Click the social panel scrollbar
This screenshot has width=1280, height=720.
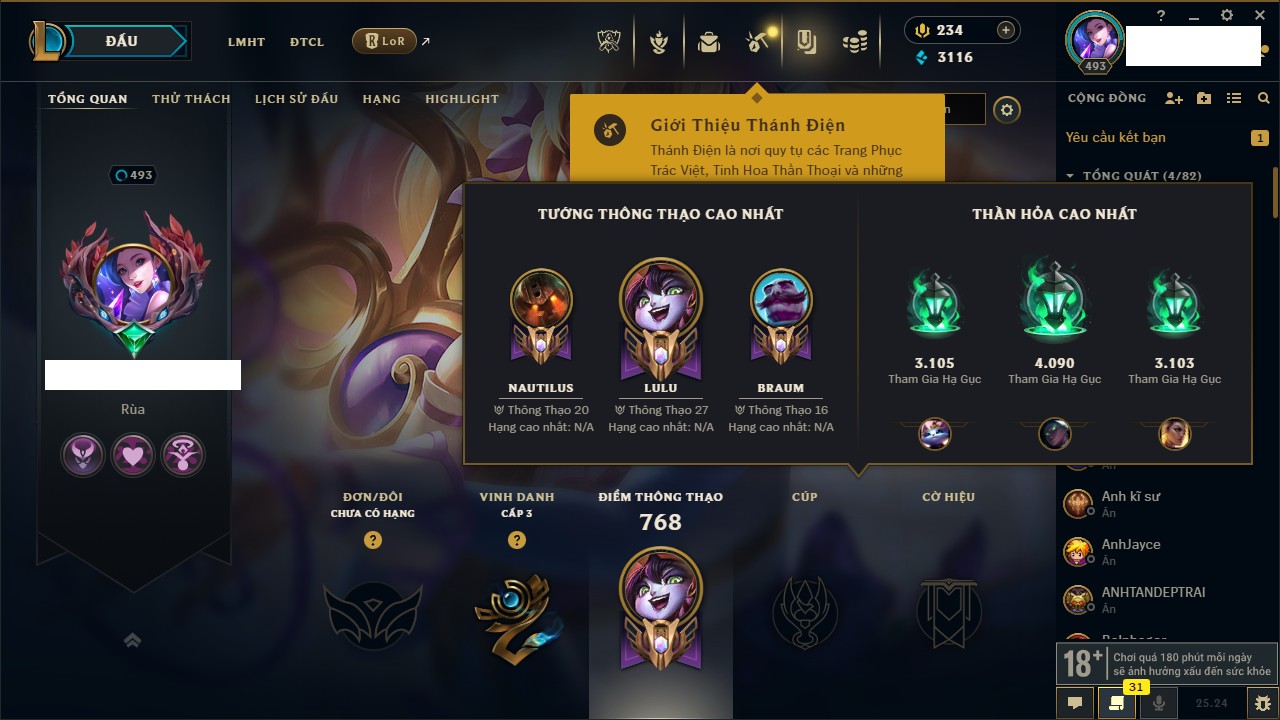[1275, 190]
